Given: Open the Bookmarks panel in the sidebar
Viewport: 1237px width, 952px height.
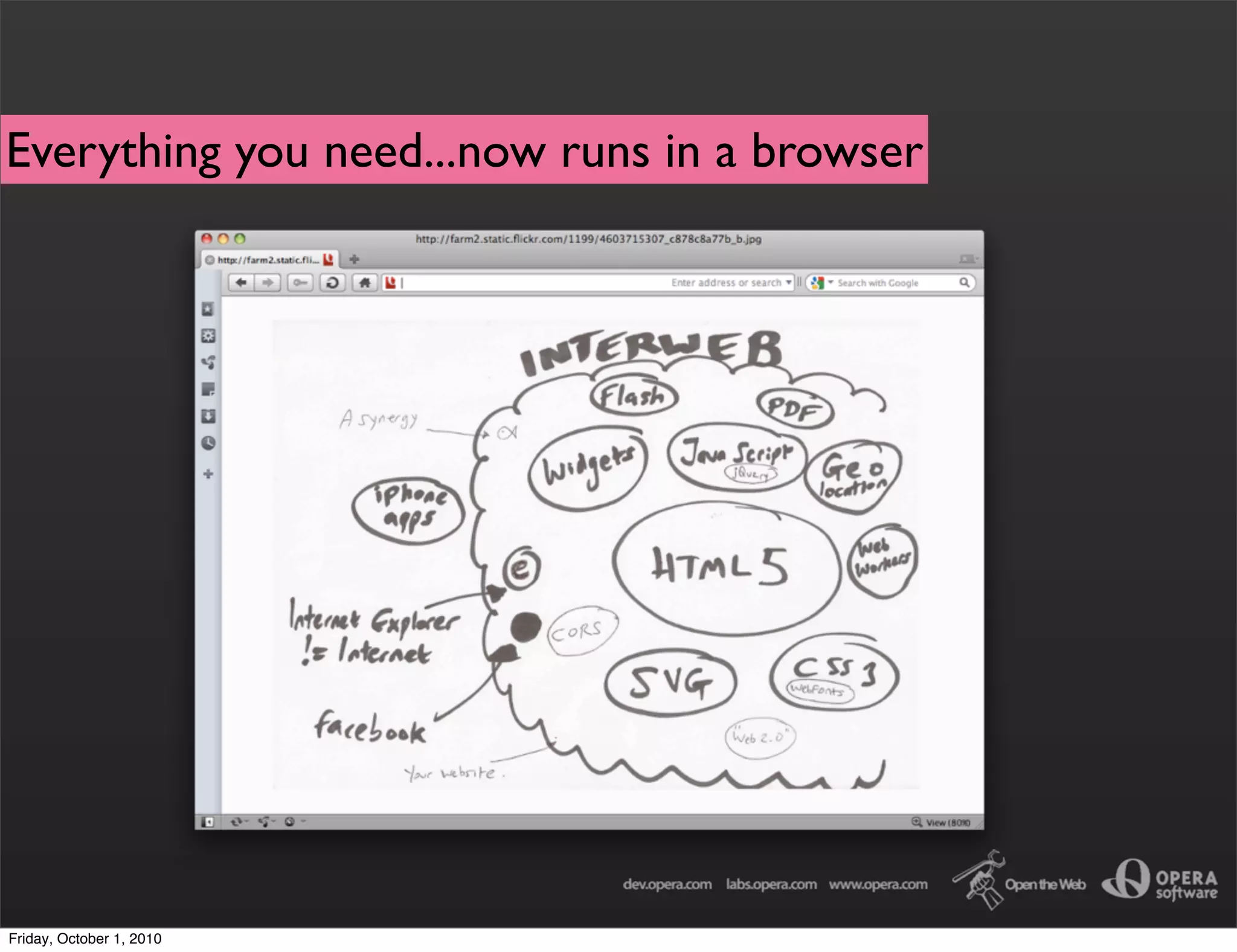Looking at the screenshot, I should [x=208, y=309].
